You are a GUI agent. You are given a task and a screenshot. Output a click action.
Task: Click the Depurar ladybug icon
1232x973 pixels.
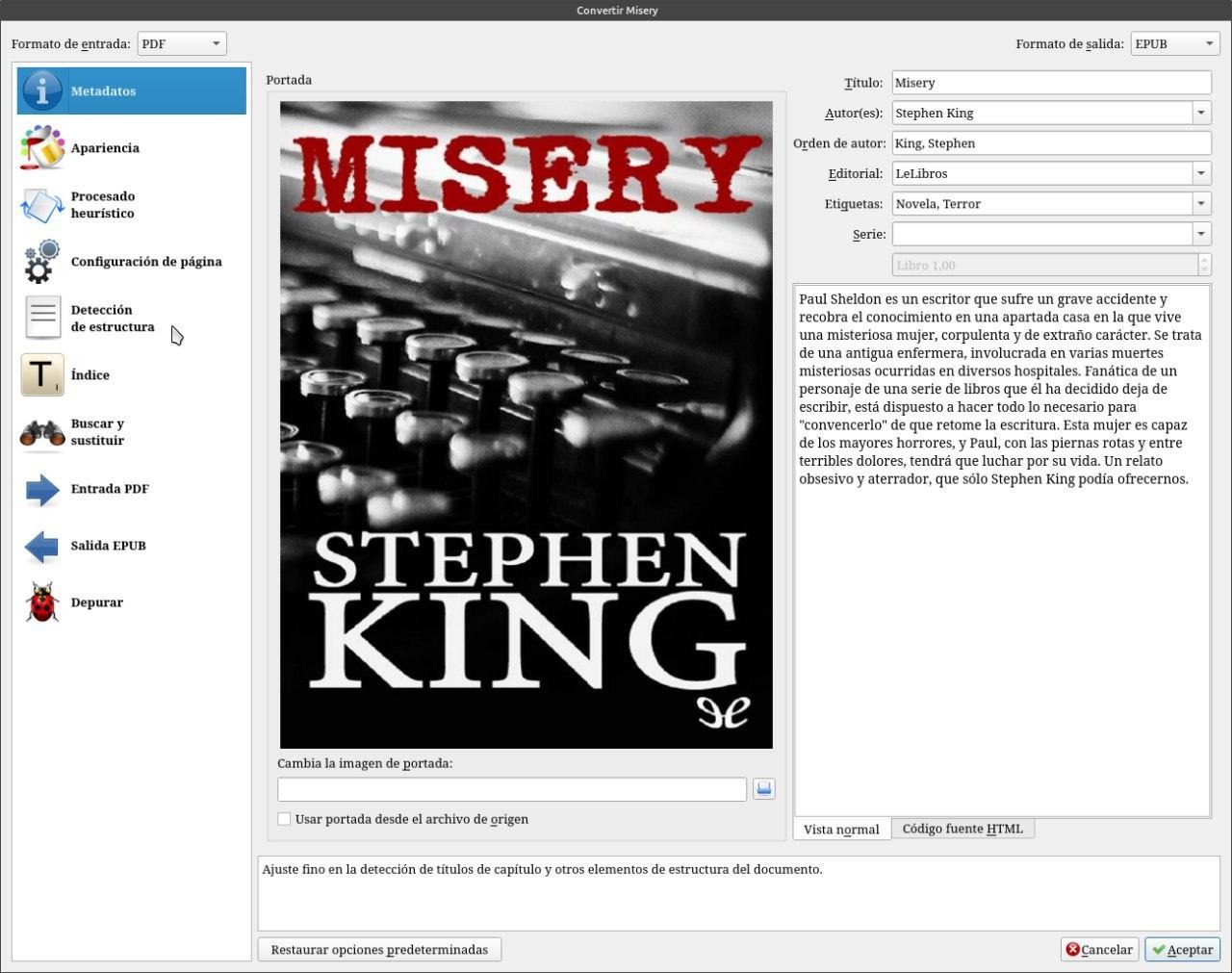pyautogui.click(x=41, y=602)
